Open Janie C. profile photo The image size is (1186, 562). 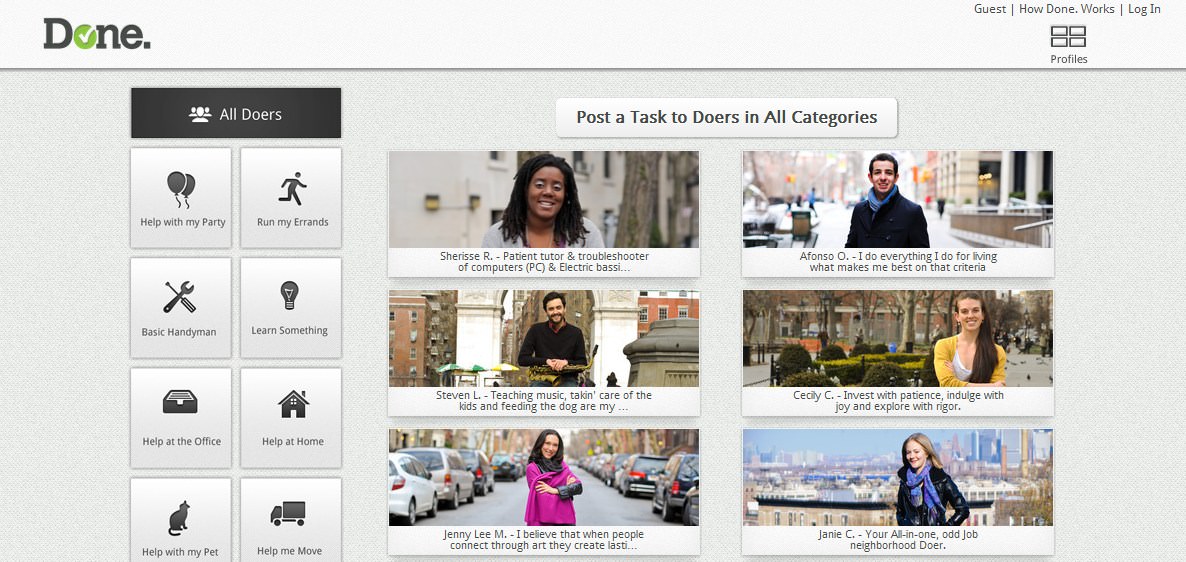[x=898, y=477]
